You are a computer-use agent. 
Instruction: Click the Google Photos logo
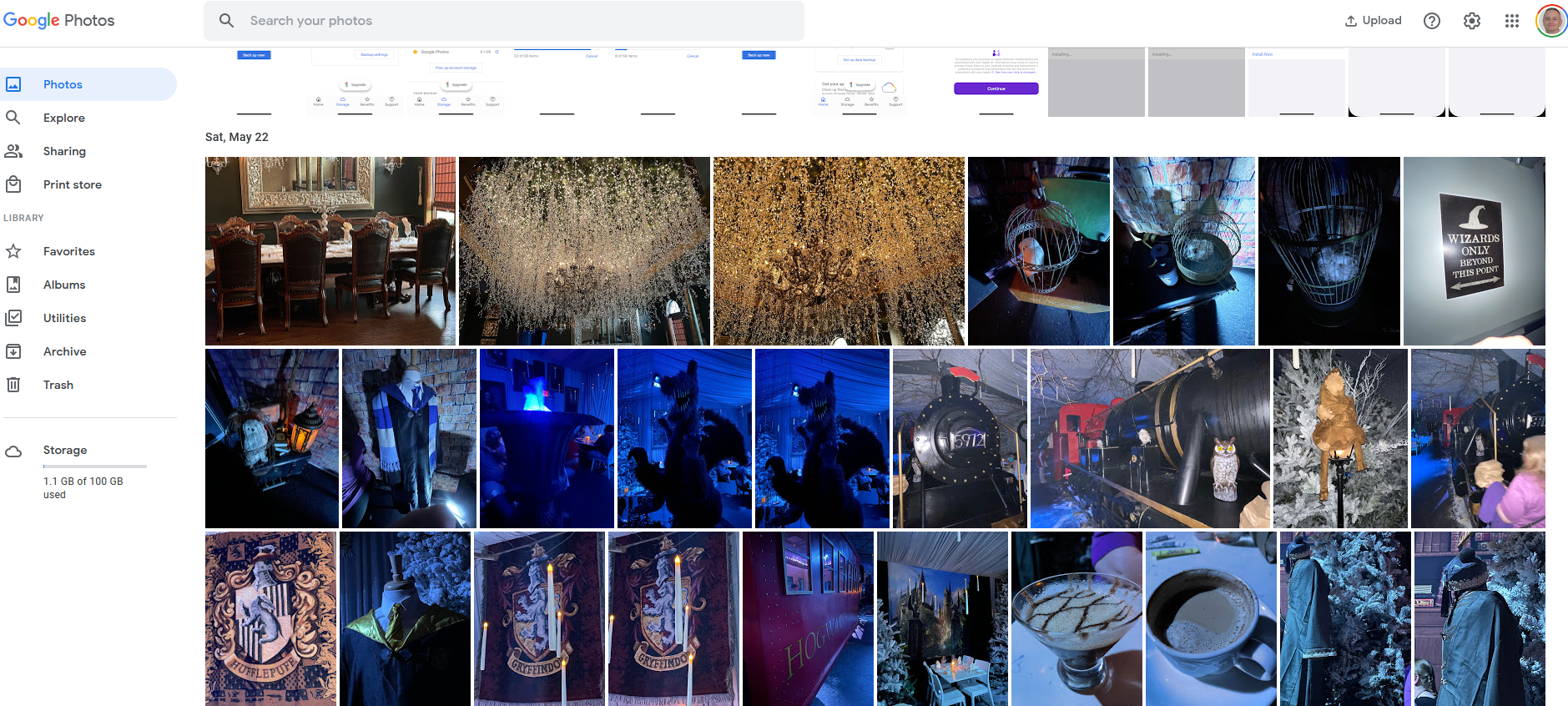point(58,20)
